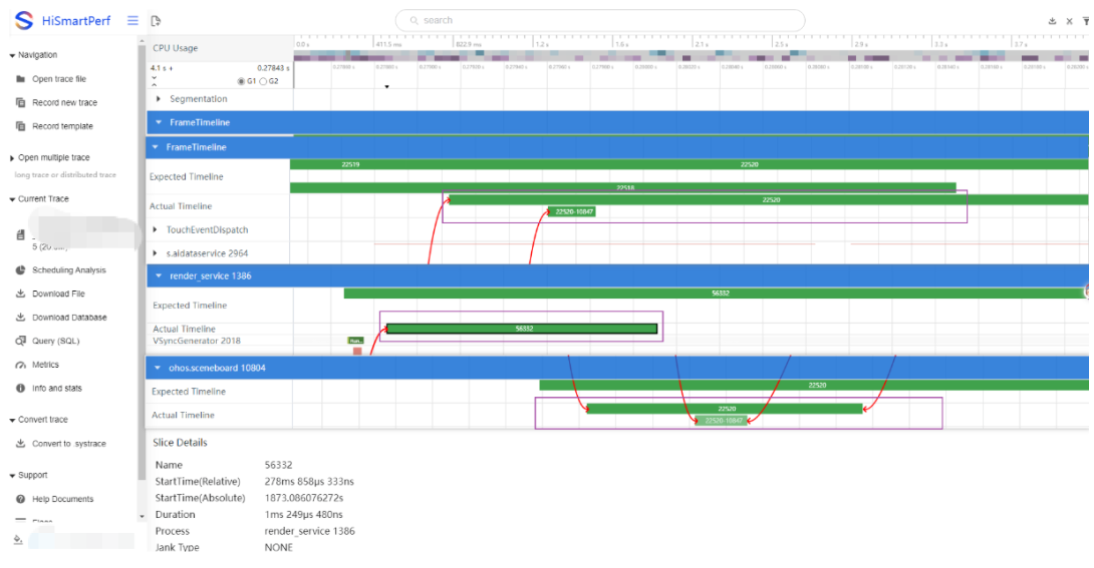Click the Help Documents question icon
The width and height of the screenshot is (1094, 568).
tap(20, 499)
